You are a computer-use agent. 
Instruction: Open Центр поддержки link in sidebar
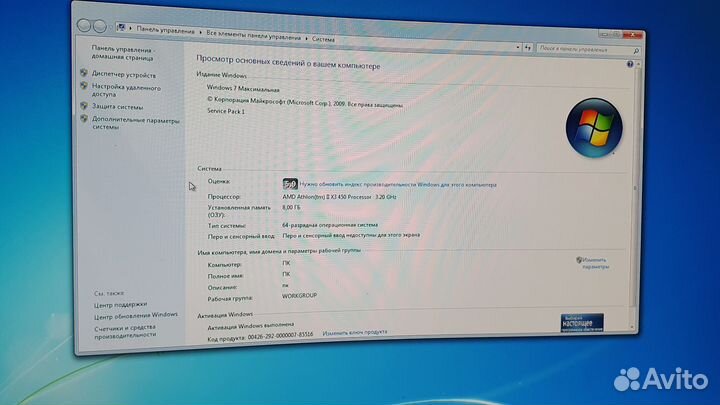pyautogui.click(x=120, y=304)
